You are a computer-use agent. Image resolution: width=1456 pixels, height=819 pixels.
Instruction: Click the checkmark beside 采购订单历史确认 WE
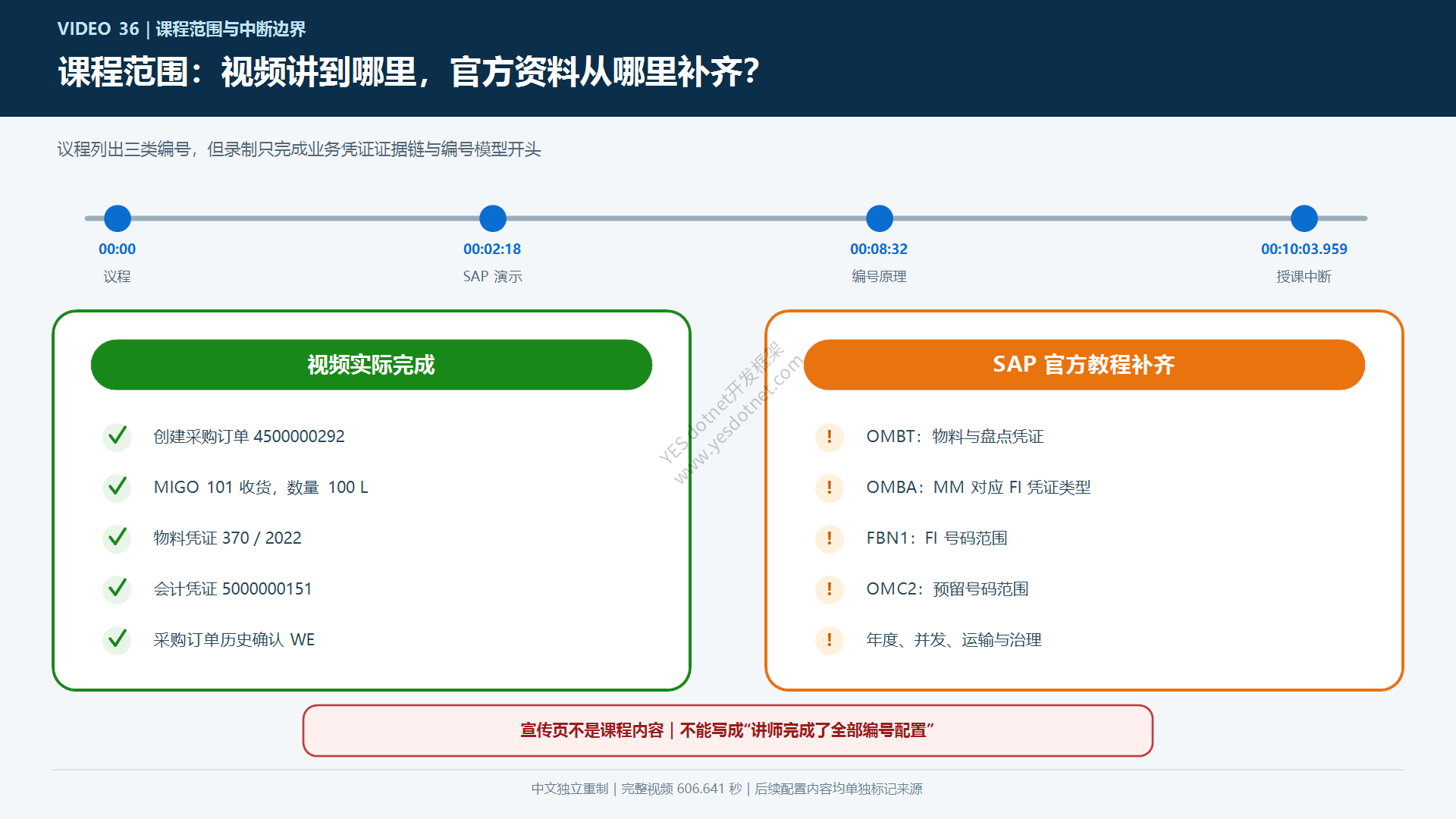117,640
